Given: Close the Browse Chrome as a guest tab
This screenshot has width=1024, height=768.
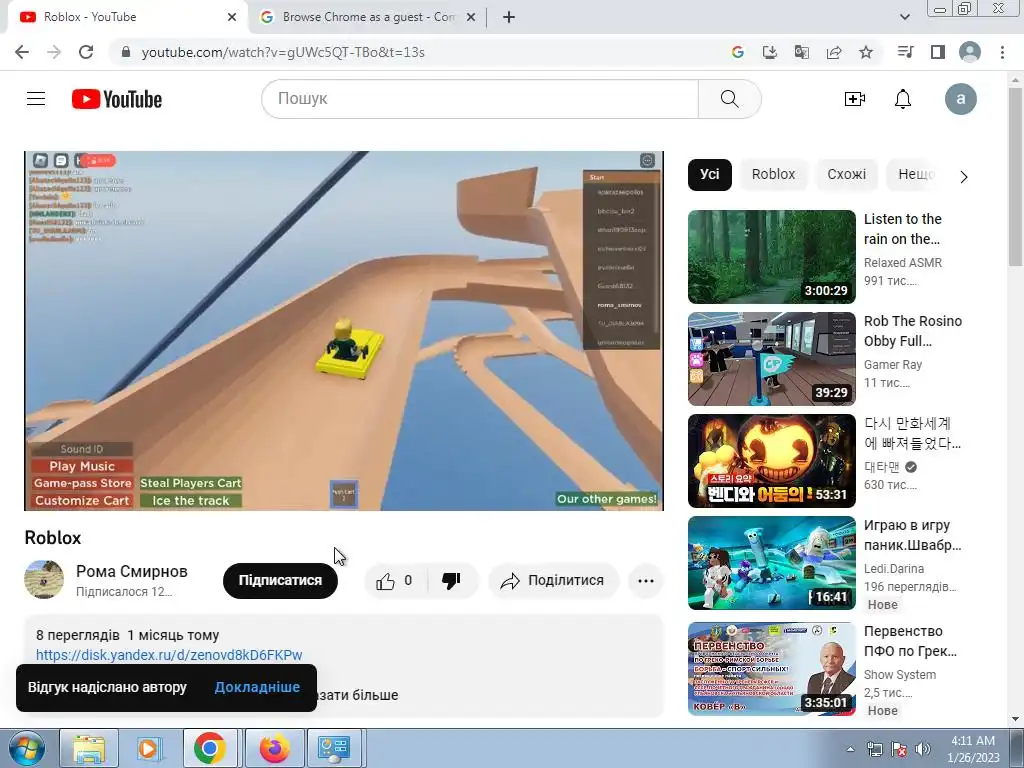Looking at the screenshot, I should coord(471,17).
